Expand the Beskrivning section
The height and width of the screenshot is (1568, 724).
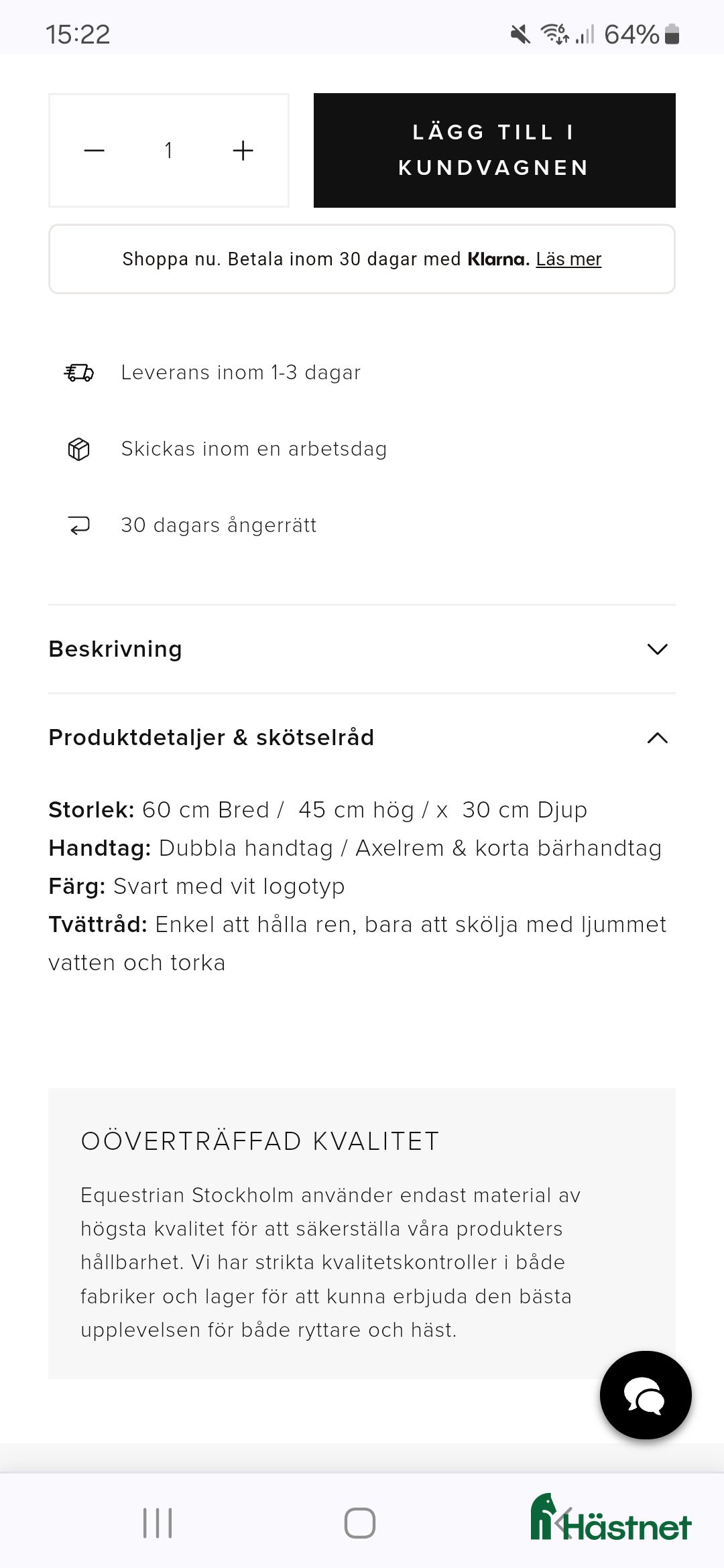pos(362,649)
